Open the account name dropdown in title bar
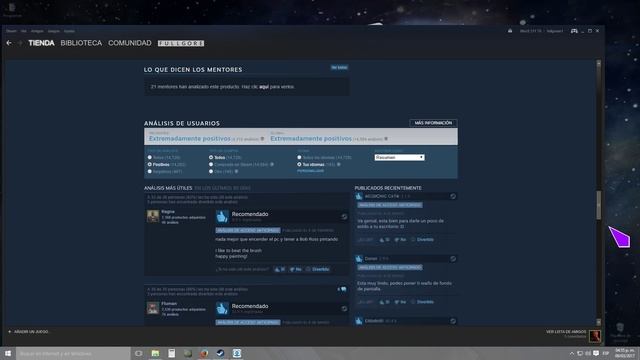This screenshot has height=360, width=640. 555,31
